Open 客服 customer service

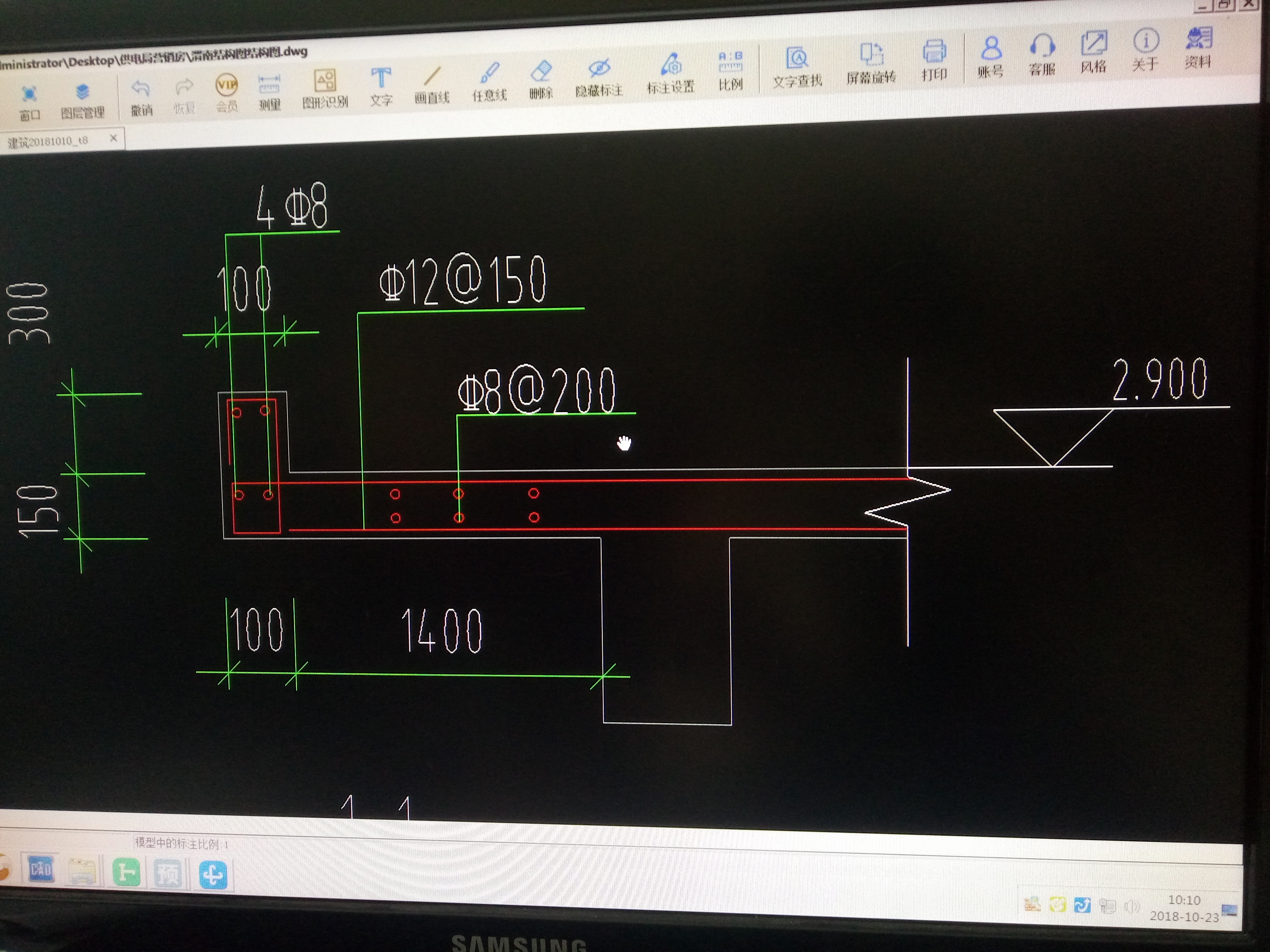pyautogui.click(x=1042, y=55)
